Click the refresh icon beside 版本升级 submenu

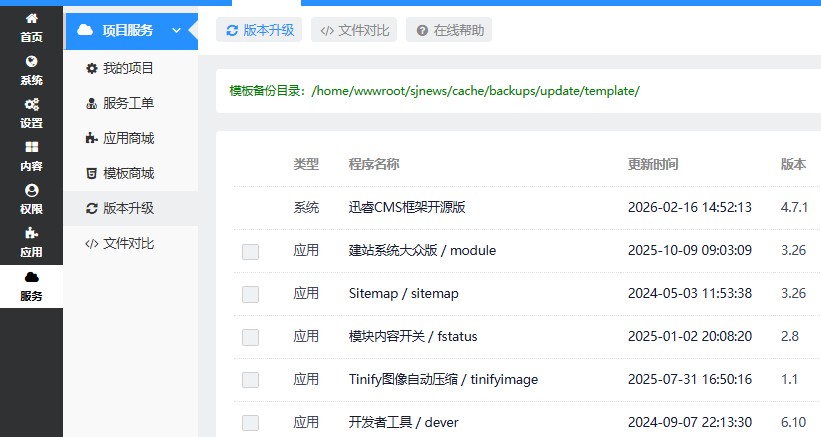pyautogui.click(x=92, y=208)
